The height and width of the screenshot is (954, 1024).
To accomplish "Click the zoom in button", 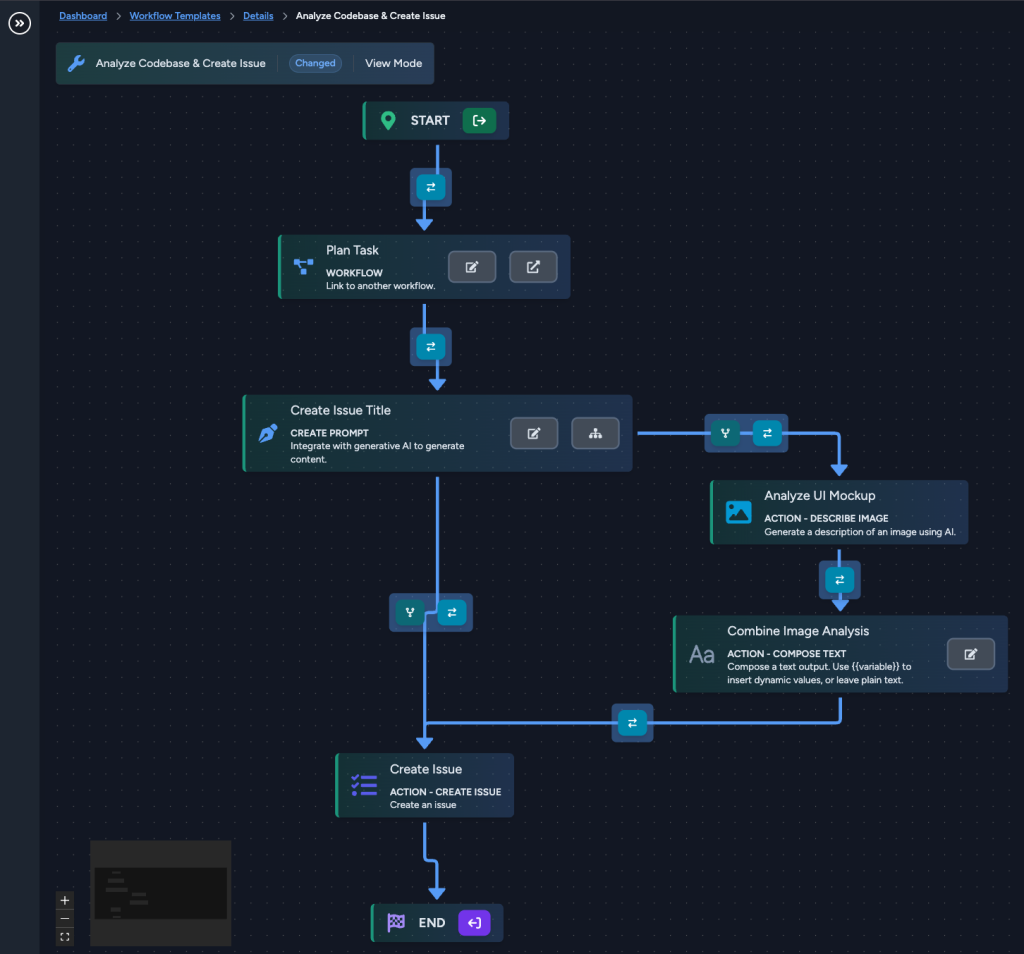I will point(64,900).
